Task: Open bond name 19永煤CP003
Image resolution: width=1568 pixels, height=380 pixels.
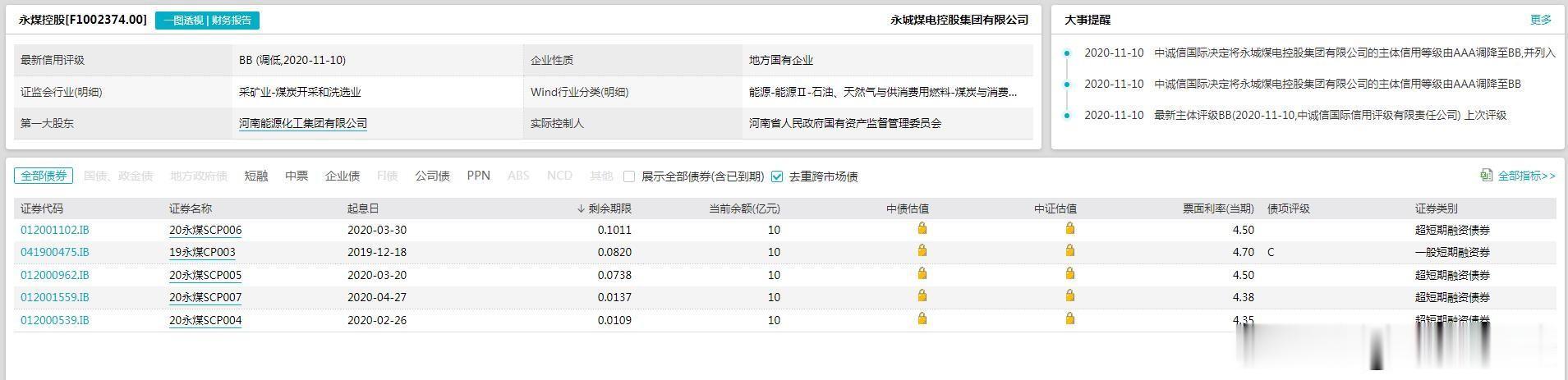Action: click(x=202, y=252)
